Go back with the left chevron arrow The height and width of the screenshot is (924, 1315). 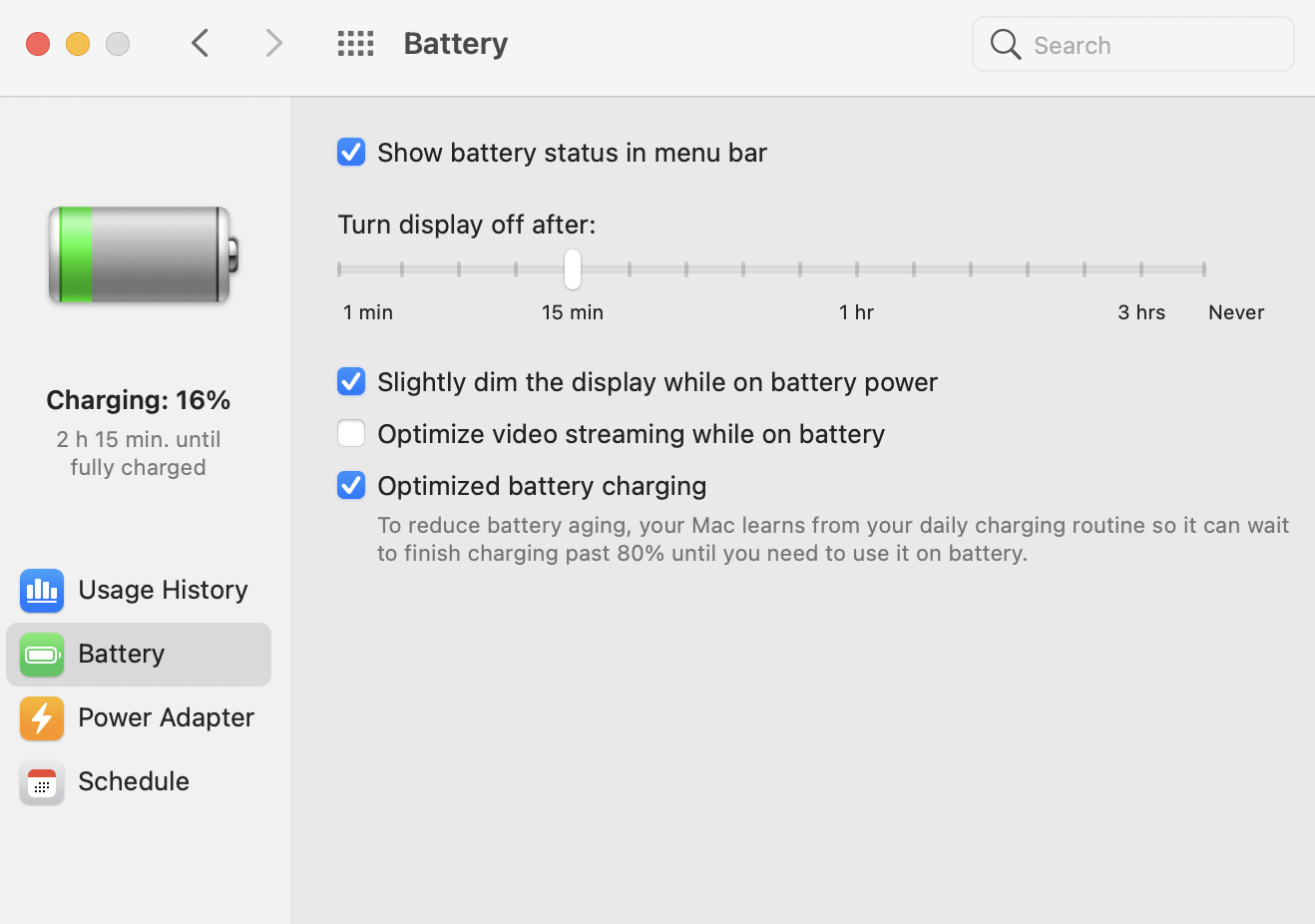(x=201, y=43)
